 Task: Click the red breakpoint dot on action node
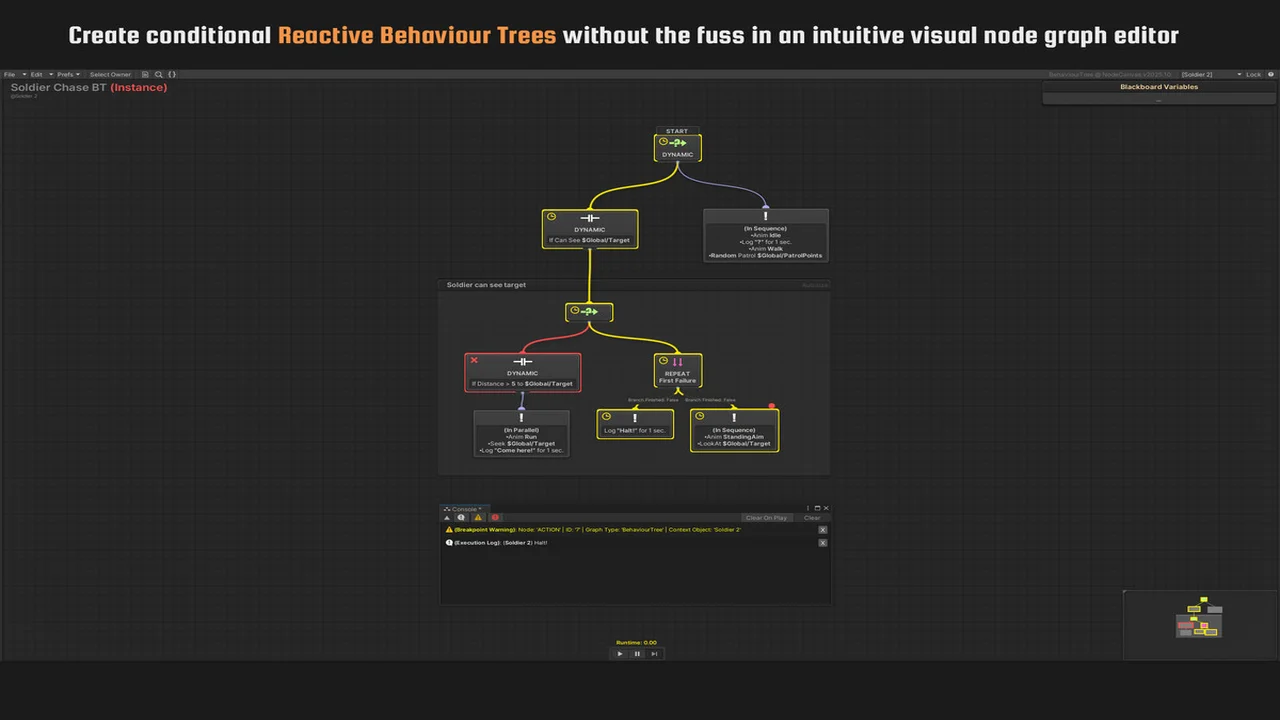(772, 407)
